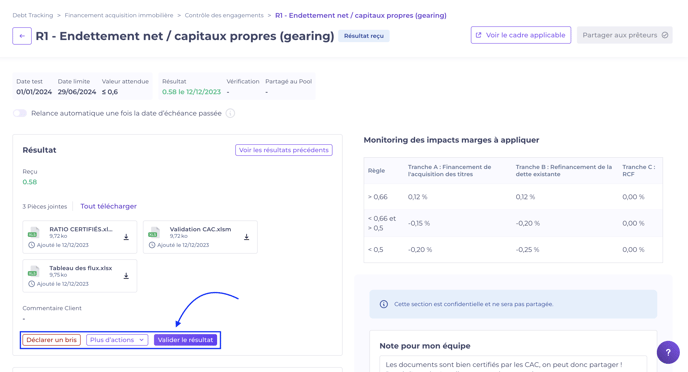Expand the Plus d'actions dropdown
The image size is (688, 372).
(117, 340)
